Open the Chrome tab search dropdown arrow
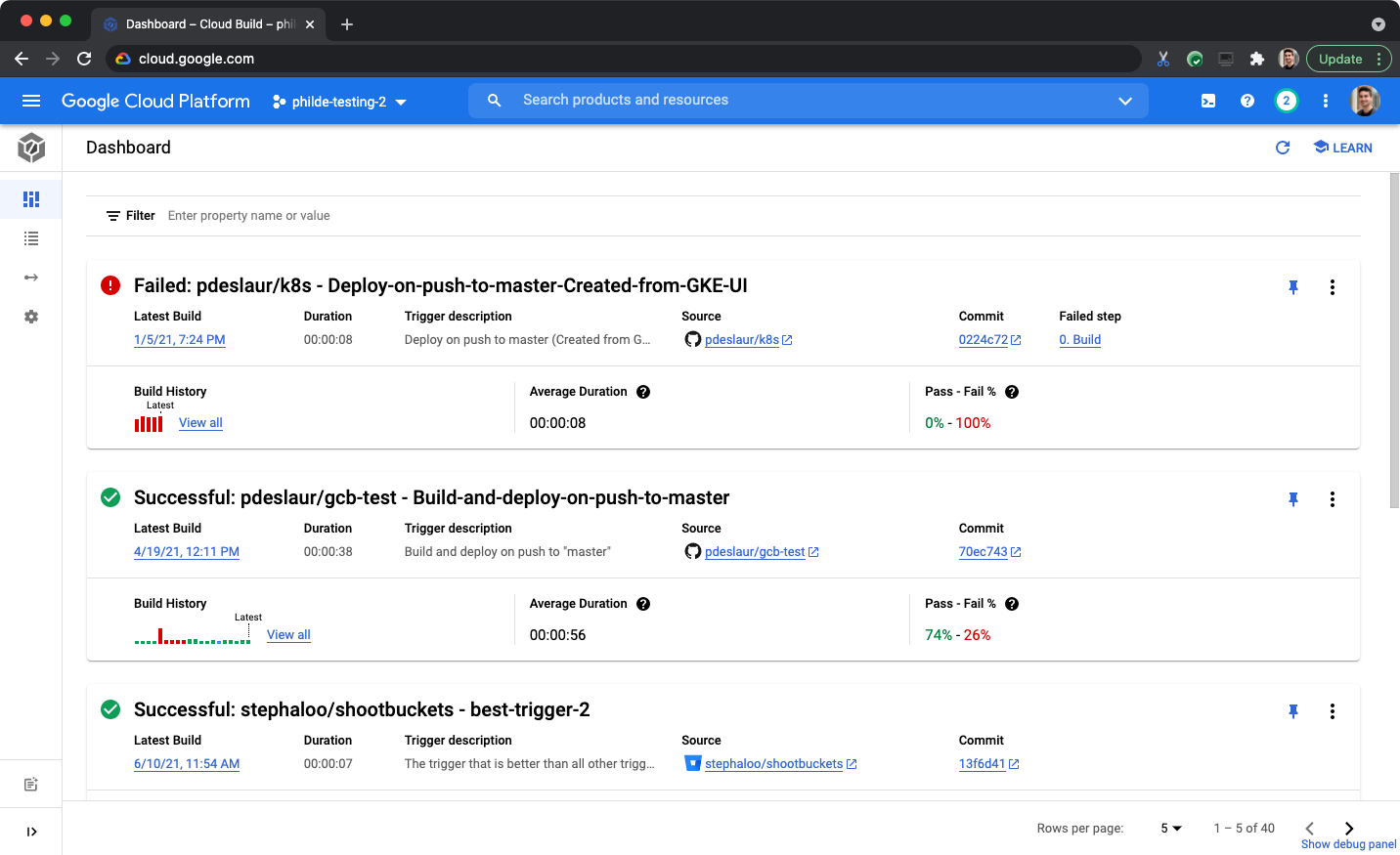The image size is (1400, 855). coord(1378,24)
